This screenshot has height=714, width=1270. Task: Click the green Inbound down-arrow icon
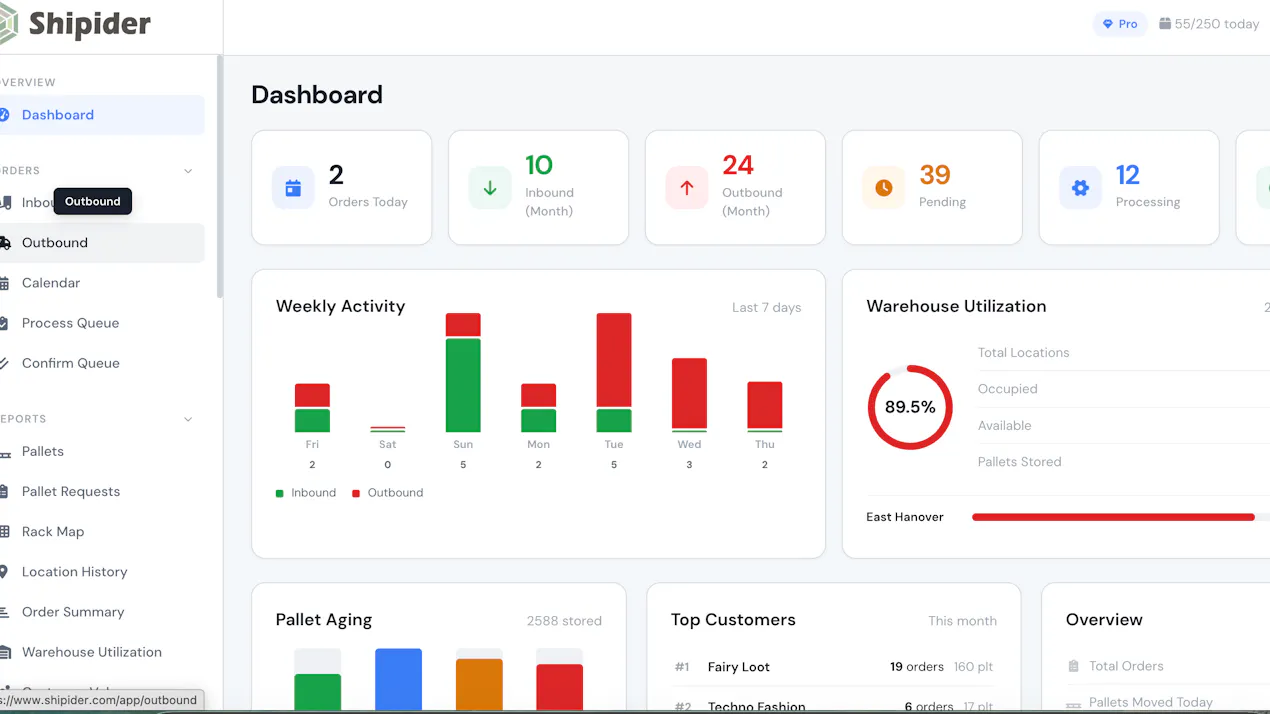click(490, 188)
